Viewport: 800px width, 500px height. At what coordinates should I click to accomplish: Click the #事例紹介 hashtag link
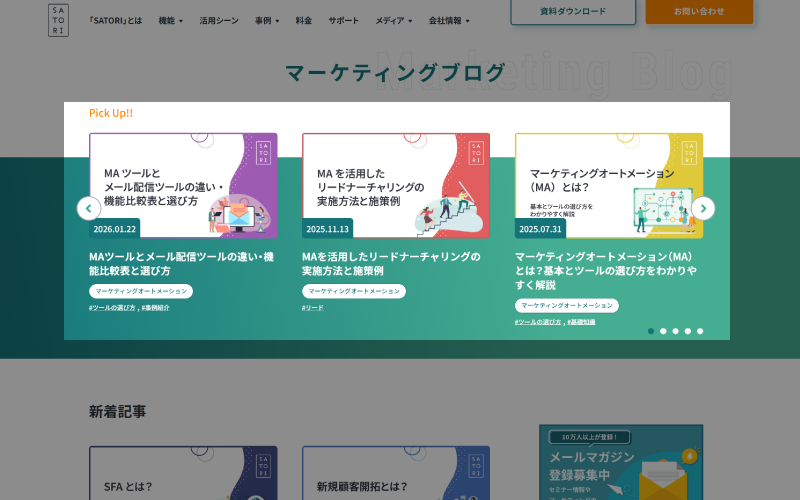coord(156,308)
